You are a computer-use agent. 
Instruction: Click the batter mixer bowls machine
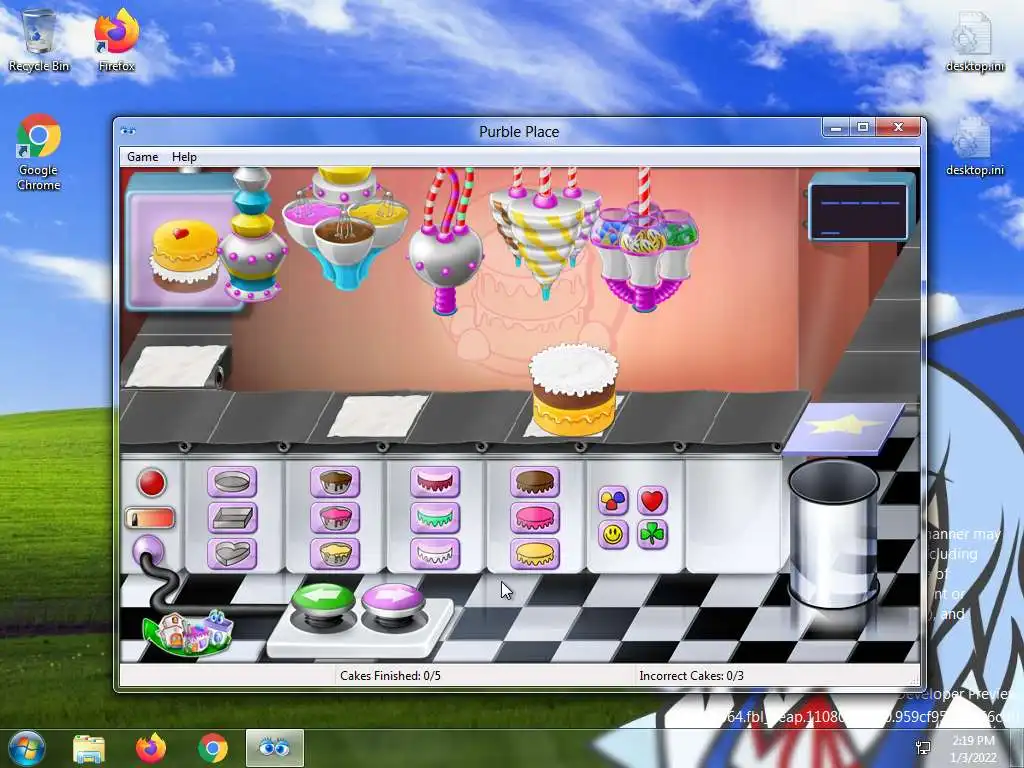coord(345,227)
